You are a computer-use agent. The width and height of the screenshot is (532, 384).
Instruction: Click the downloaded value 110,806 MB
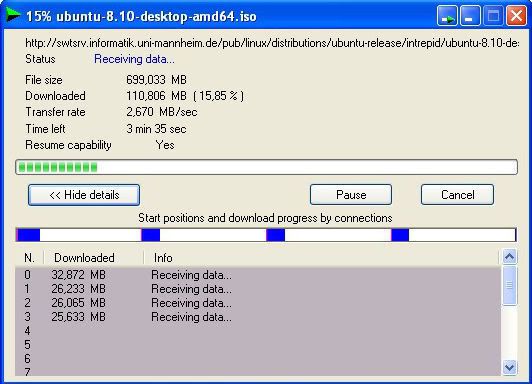(x=156, y=96)
